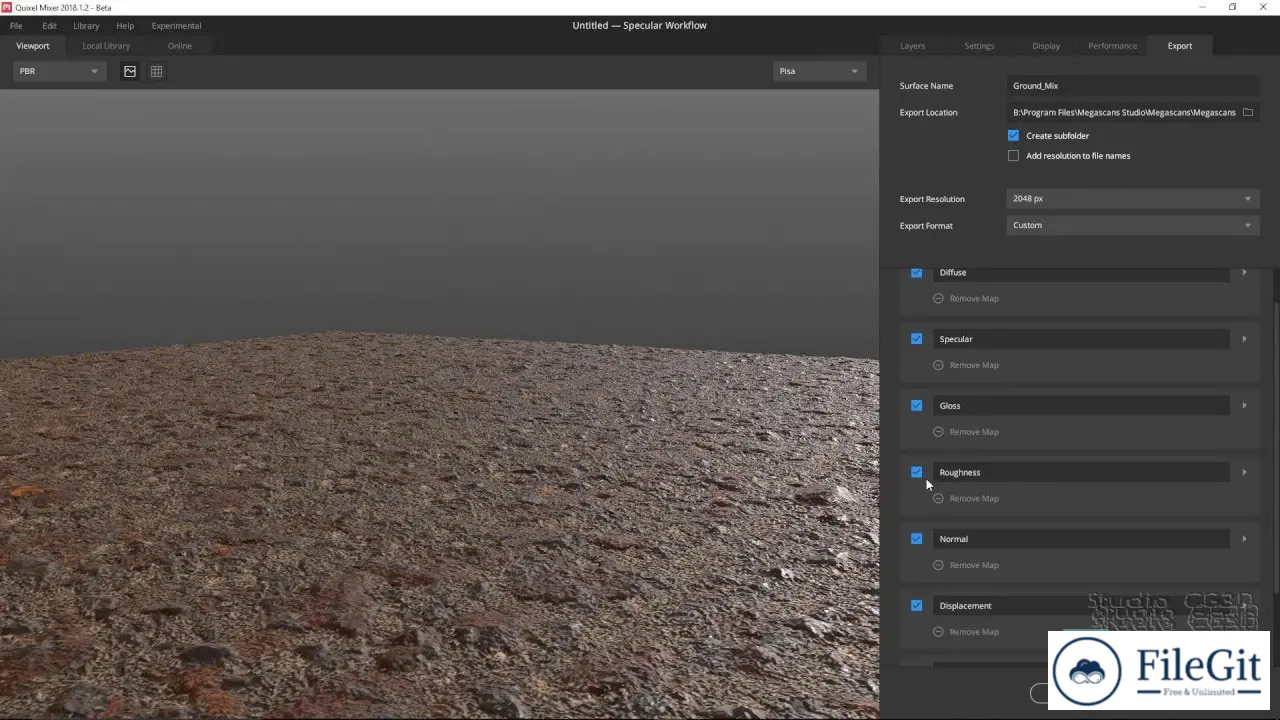1280x720 pixels.
Task: Click remove icon under Roughness map
Action: (938, 498)
